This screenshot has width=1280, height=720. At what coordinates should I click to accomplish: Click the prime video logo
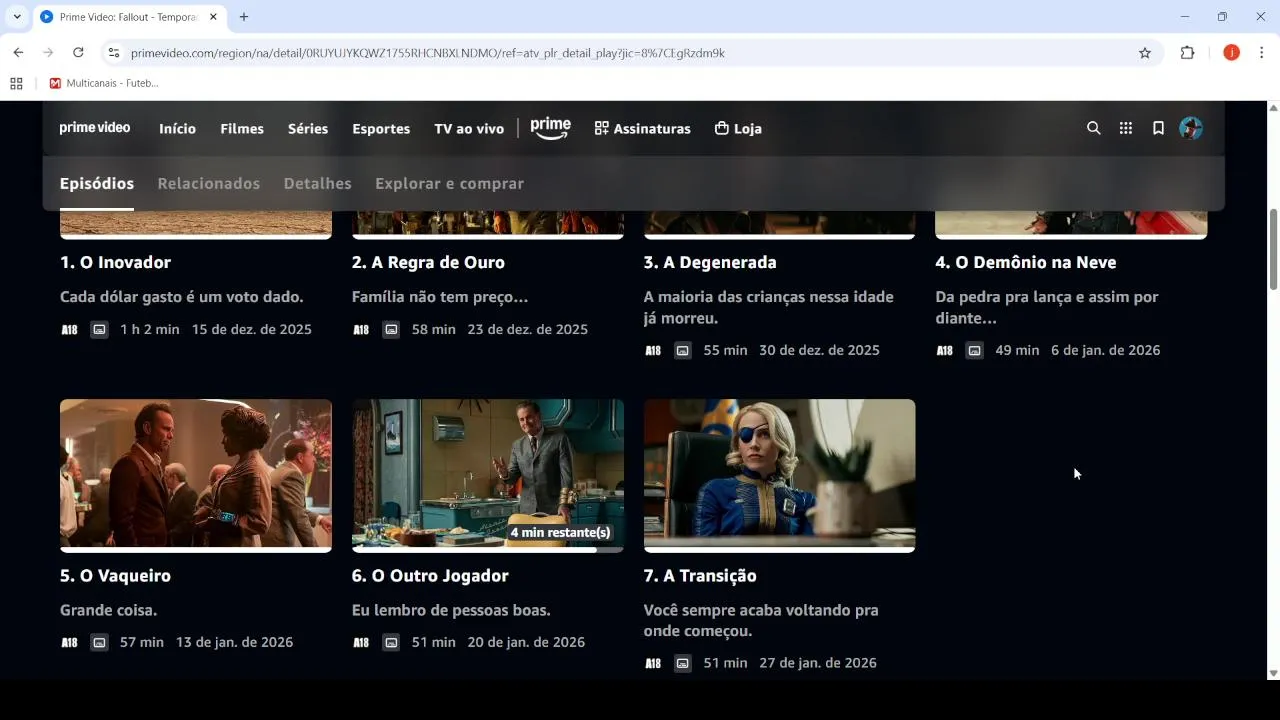coord(95,128)
